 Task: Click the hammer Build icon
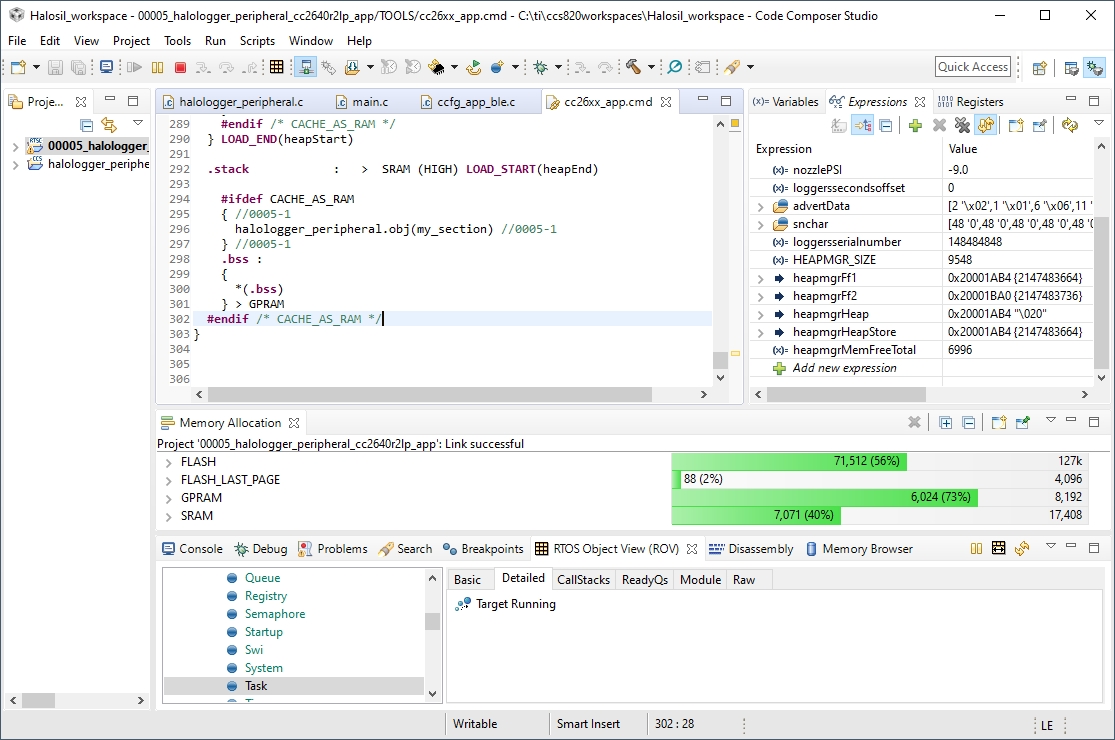[633, 67]
